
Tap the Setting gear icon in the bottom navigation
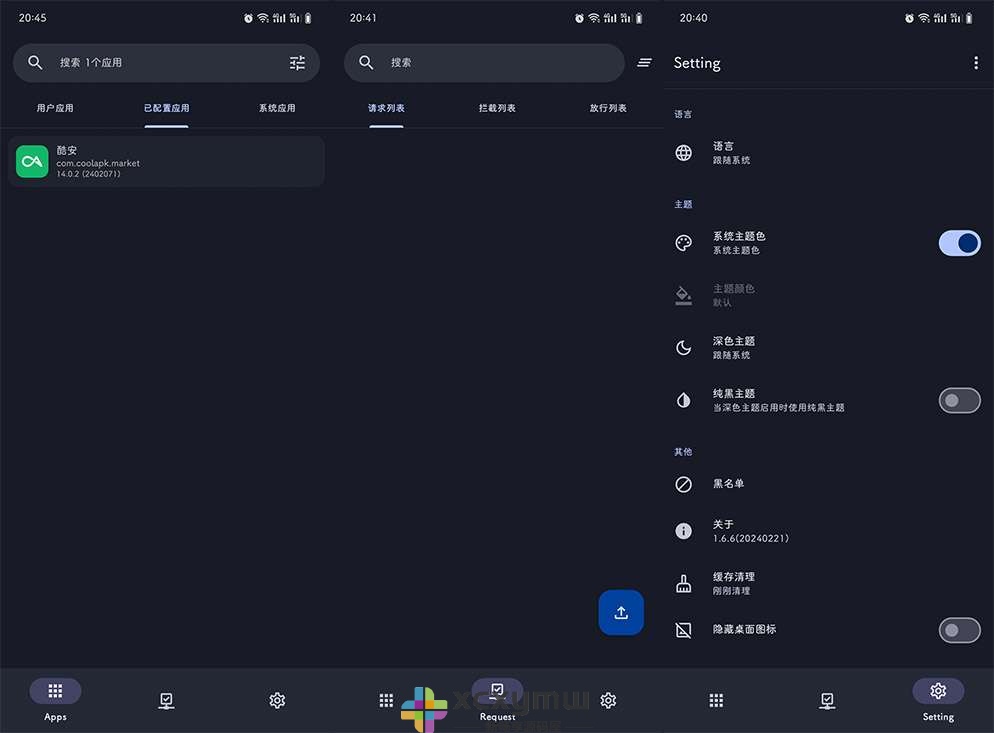click(x=938, y=690)
